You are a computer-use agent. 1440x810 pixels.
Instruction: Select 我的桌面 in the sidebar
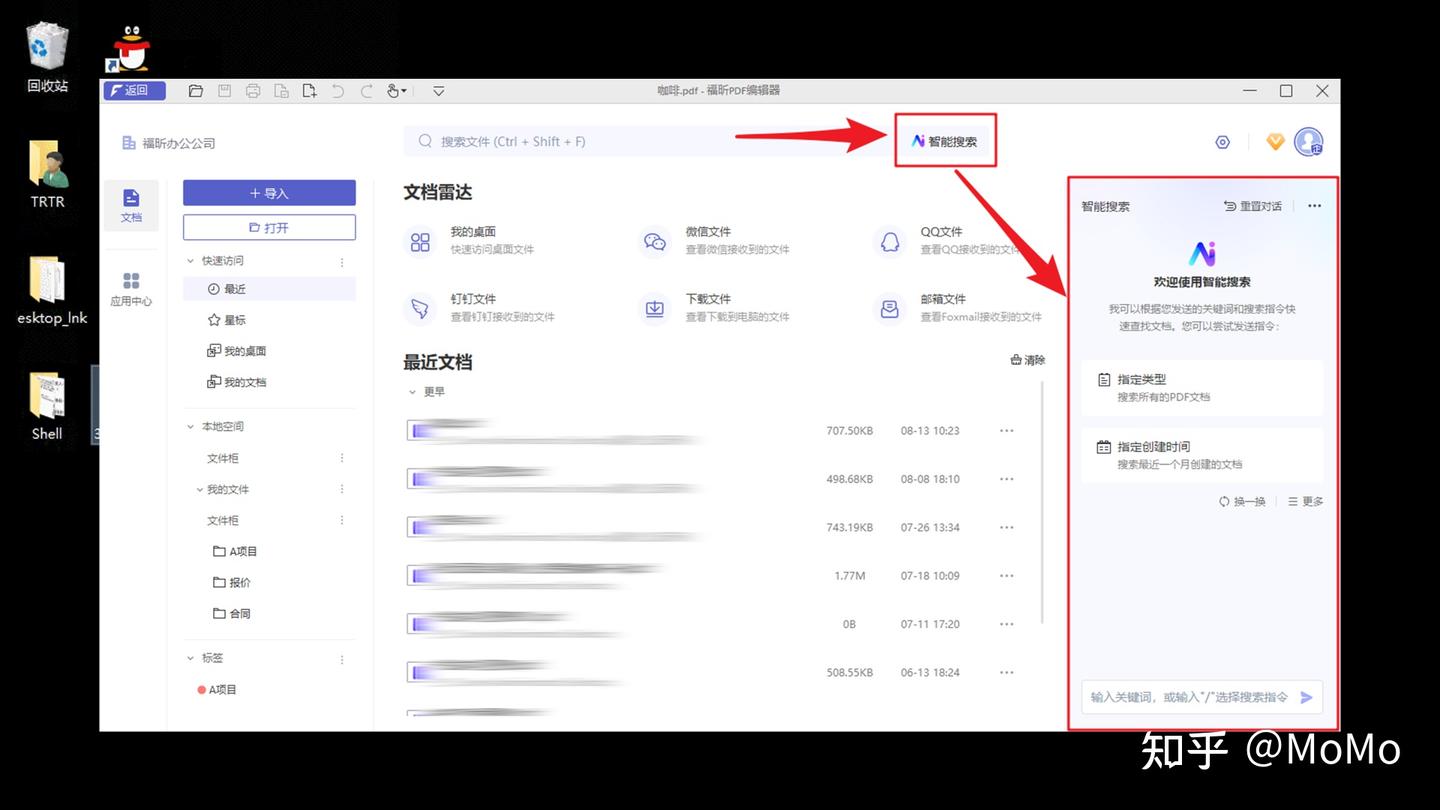pos(236,351)
